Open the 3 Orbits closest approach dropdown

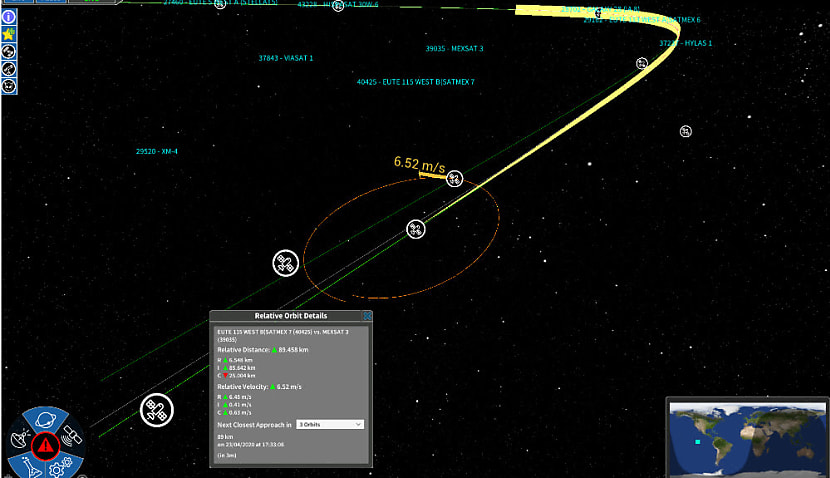(330, 425)
